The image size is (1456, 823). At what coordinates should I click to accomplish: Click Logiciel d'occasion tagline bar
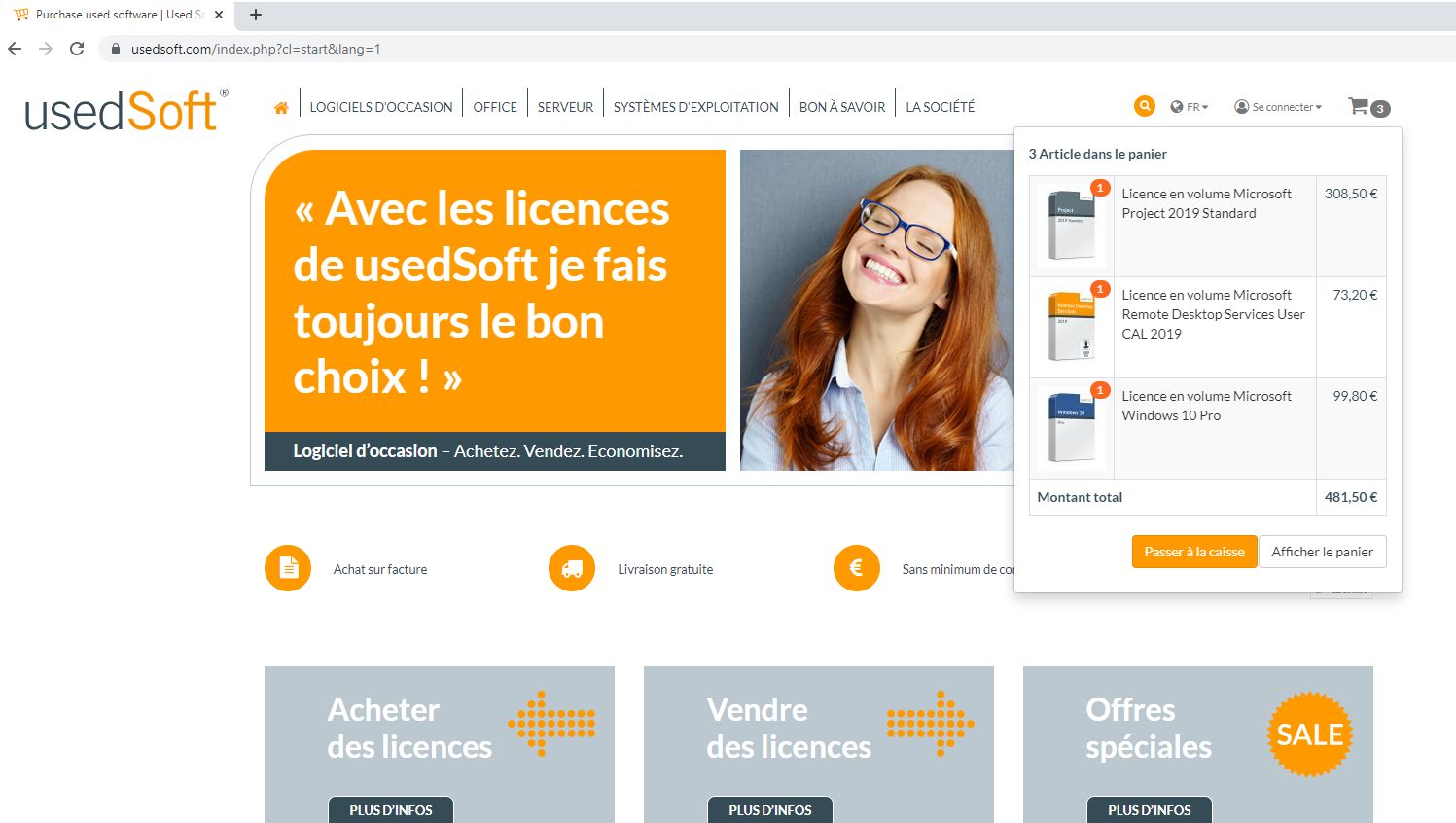coord(495,451)
